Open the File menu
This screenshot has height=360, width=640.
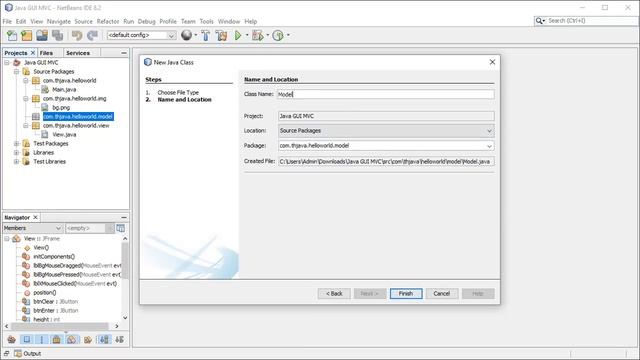click(x=7, y=21)
